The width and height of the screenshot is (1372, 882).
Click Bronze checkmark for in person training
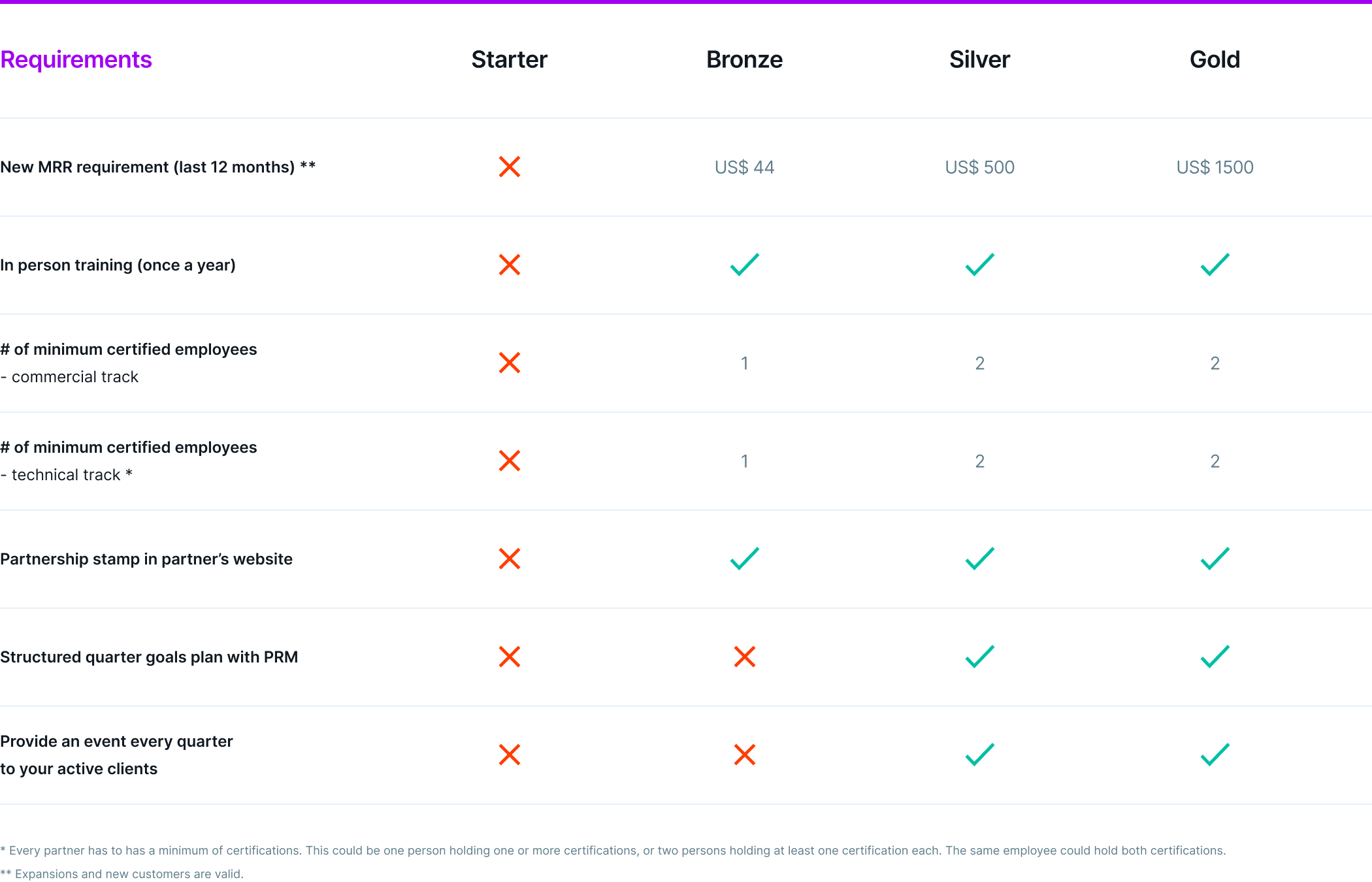[x=744, y=265]
